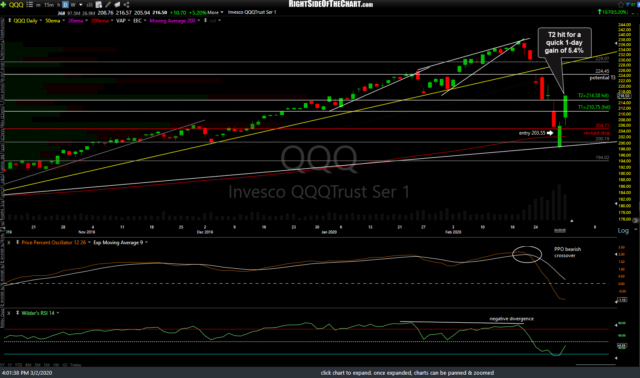Close the Wilder's RSI pane

click(x=9, y=313)
